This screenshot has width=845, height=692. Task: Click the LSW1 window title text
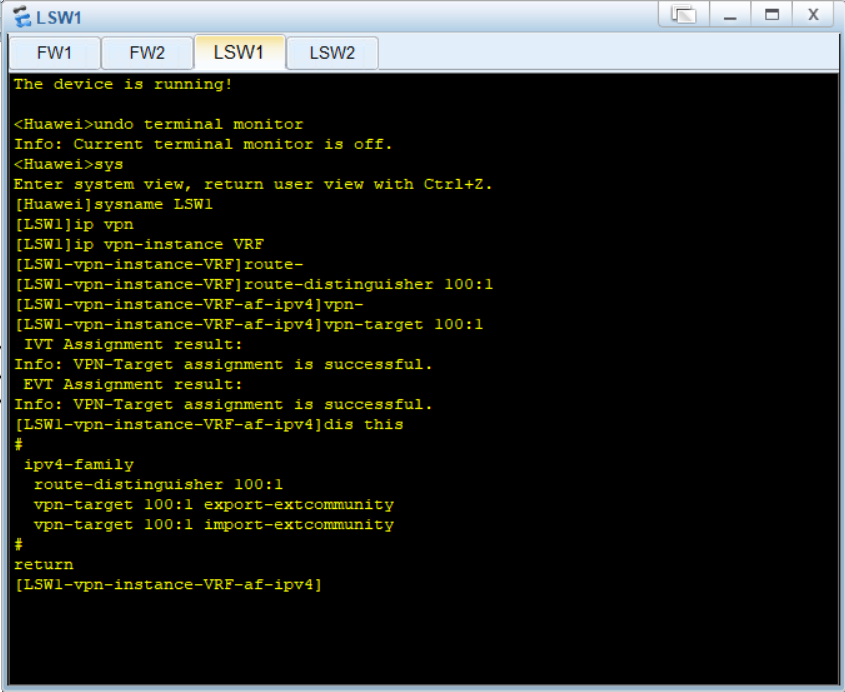[x=59, y=18]
